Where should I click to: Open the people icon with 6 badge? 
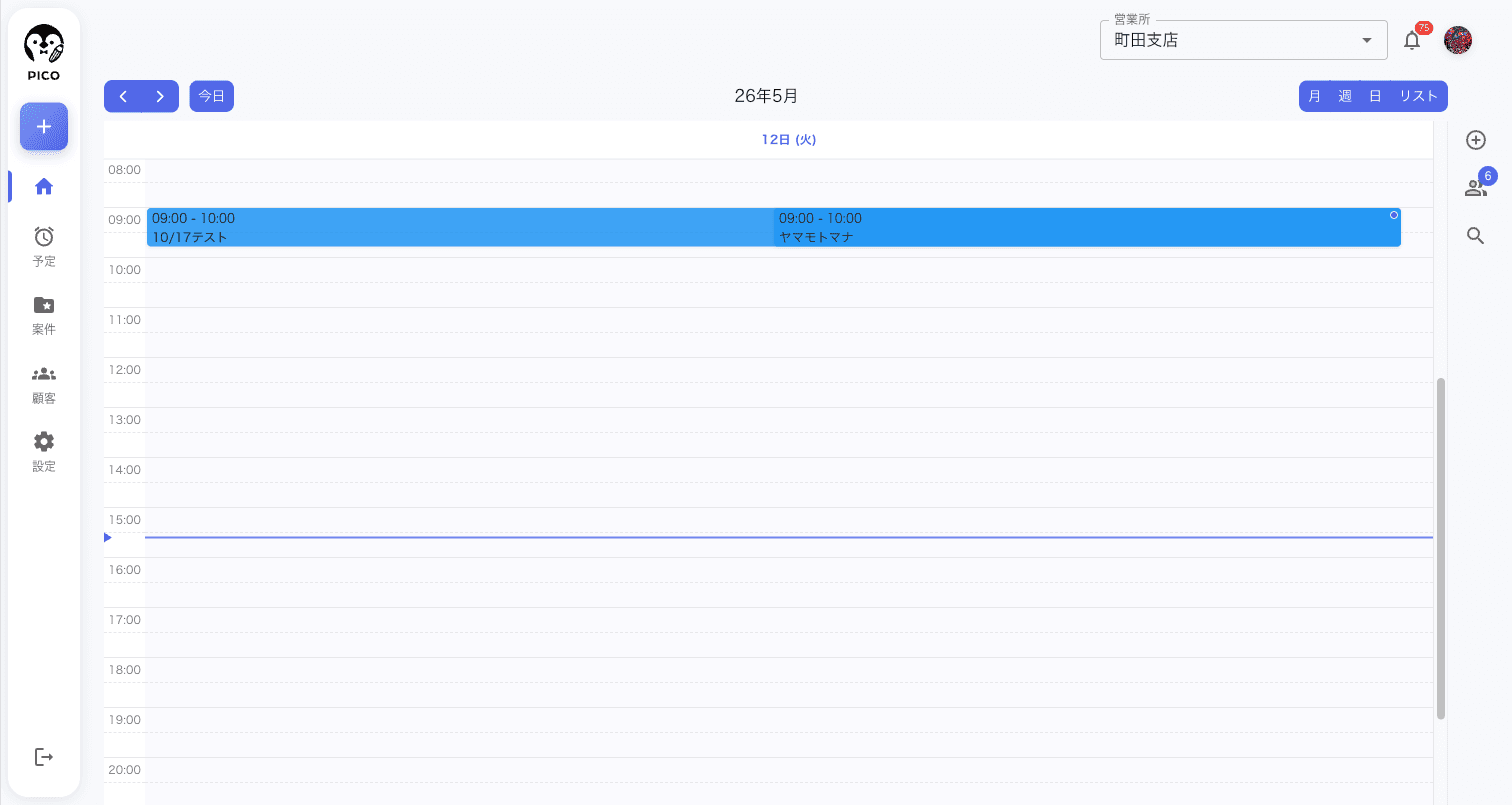click(1477, 186)
